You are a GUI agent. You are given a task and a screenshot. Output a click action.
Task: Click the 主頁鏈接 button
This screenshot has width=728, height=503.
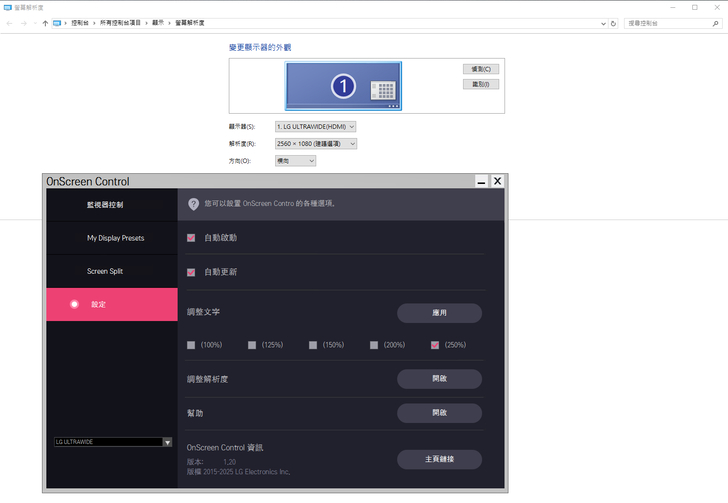coord(439,459)
